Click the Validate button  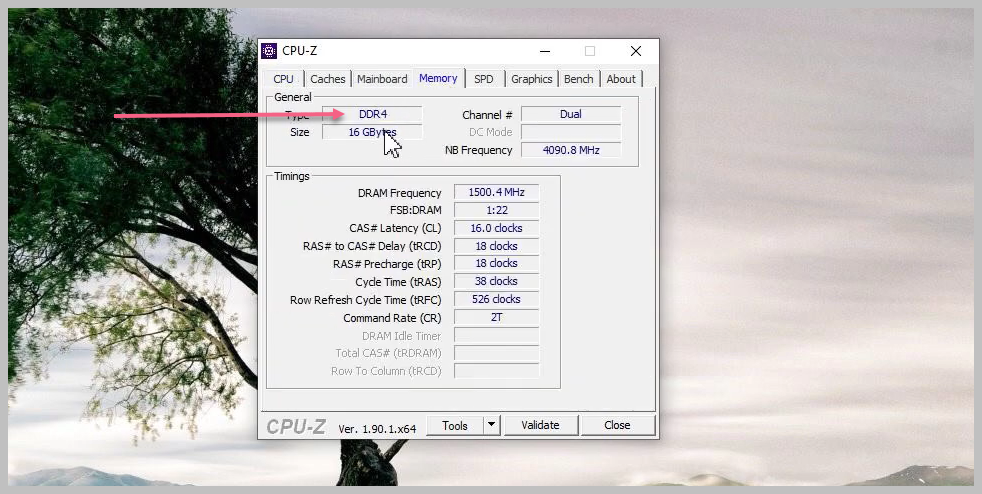click(540, 425)
